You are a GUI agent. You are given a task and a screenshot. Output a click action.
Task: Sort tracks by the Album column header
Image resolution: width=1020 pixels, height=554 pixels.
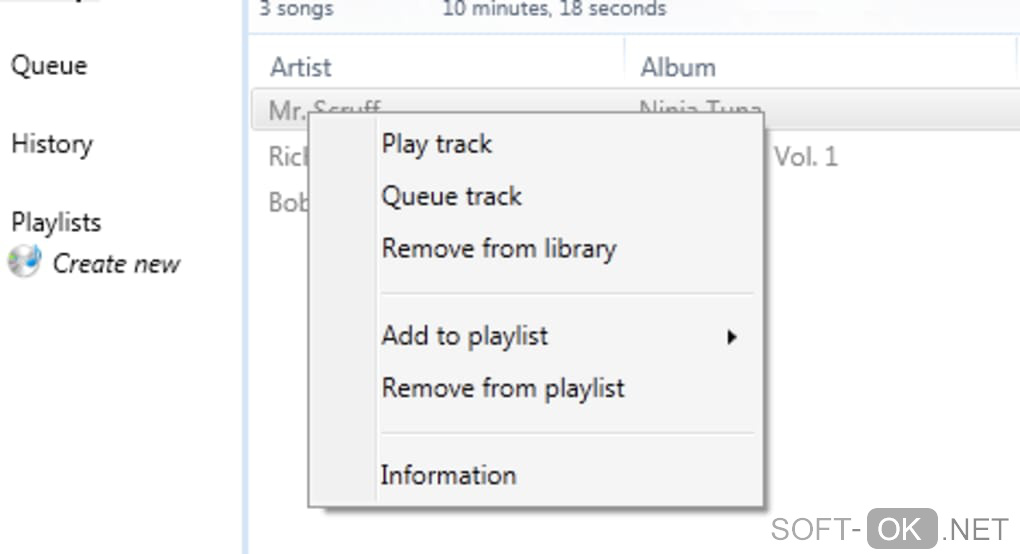tap(677, 68)
